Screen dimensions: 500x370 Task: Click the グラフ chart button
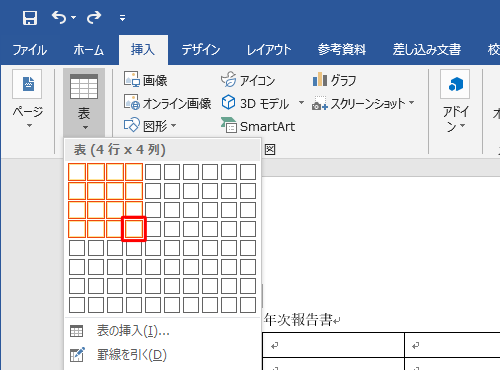coord(334,80)
